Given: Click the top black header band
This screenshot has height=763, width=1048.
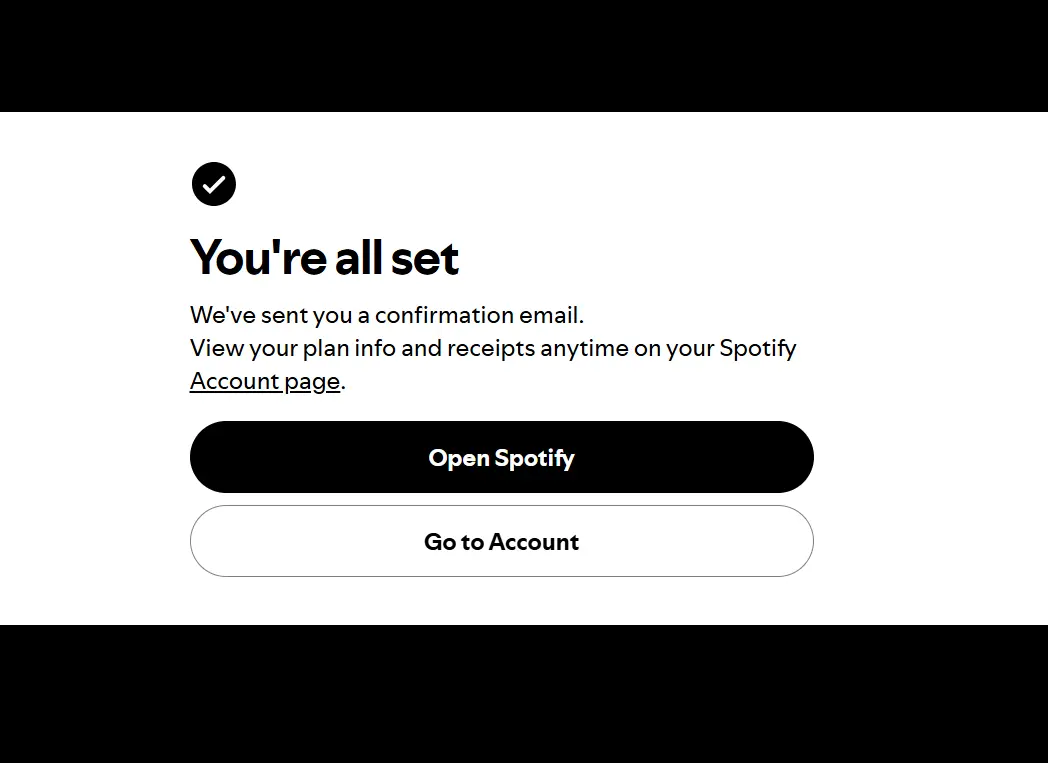Looking at the screenshot, I should tap(524, 55).
